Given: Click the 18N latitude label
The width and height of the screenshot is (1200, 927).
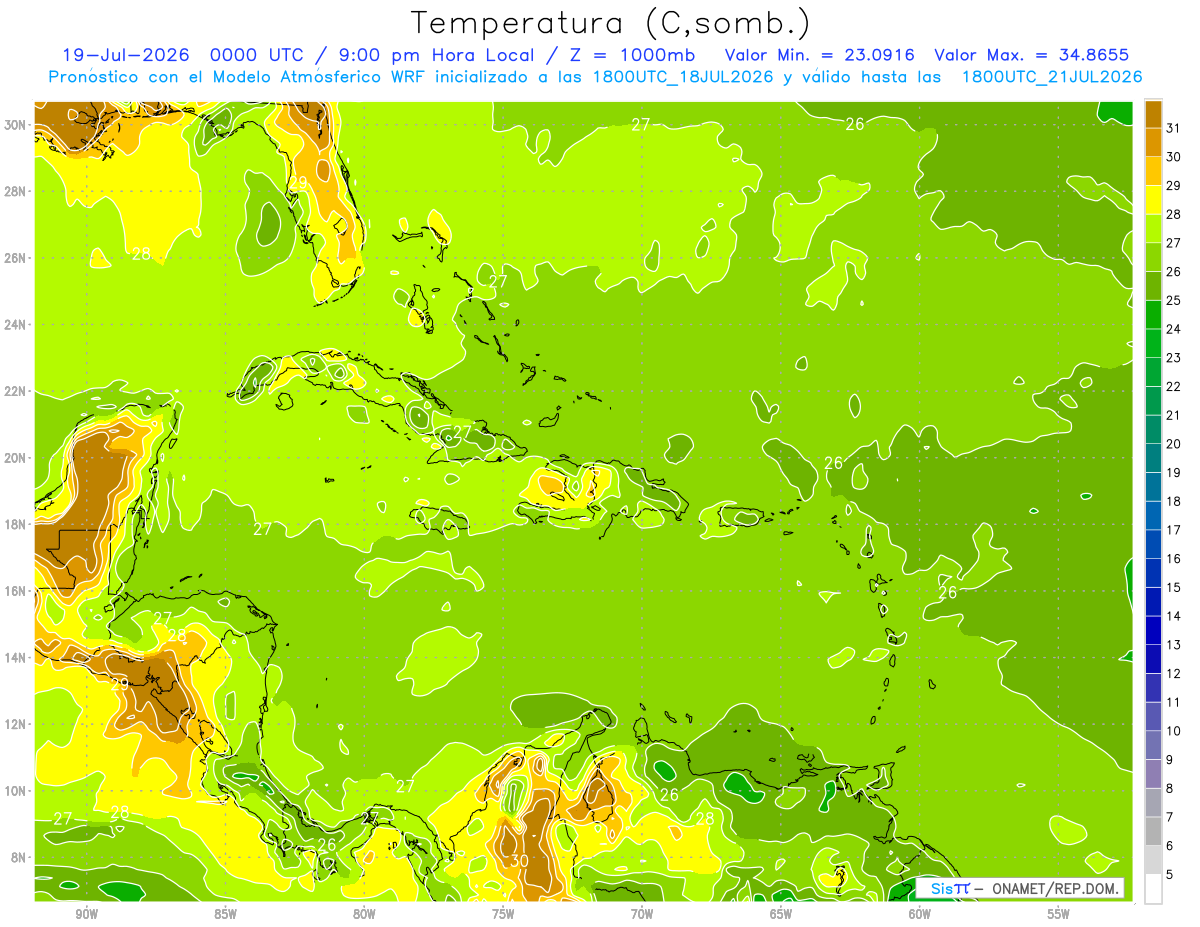Looking at the screenshot, I should tap(16, 524).
